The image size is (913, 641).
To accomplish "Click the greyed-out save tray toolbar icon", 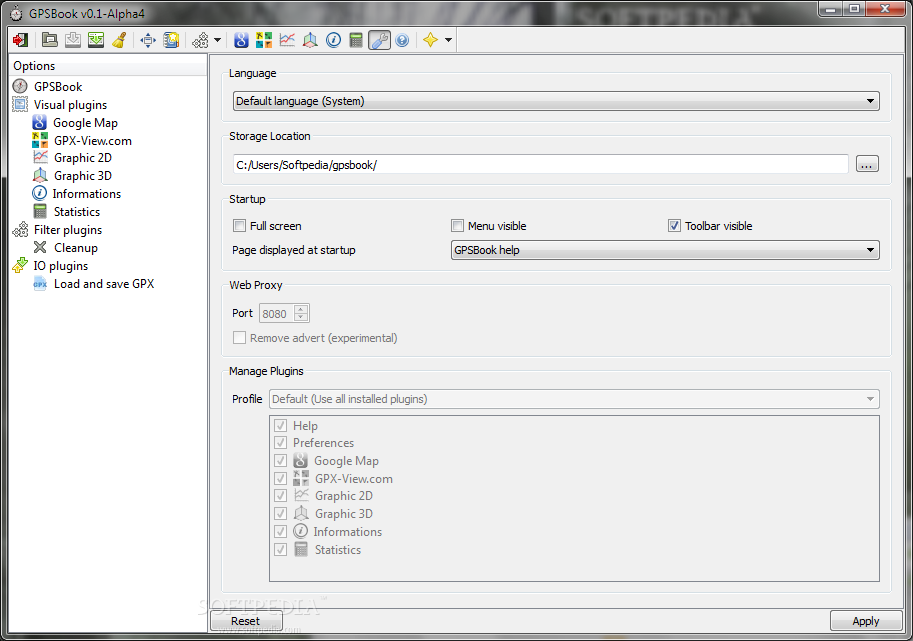I will 73,40.
